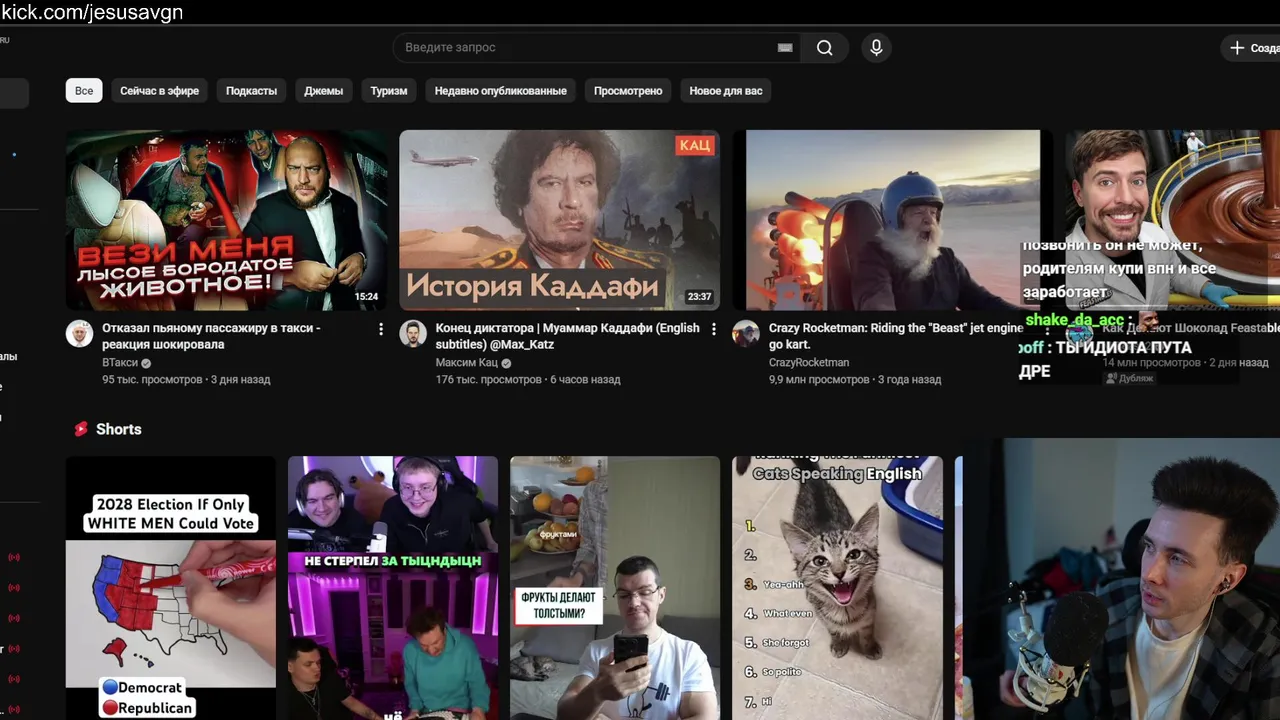Image resolution: width=1280 pixels, height=720 pixels.
Task: Select the "Подкасты" filter chip
Action: (251, 91)
